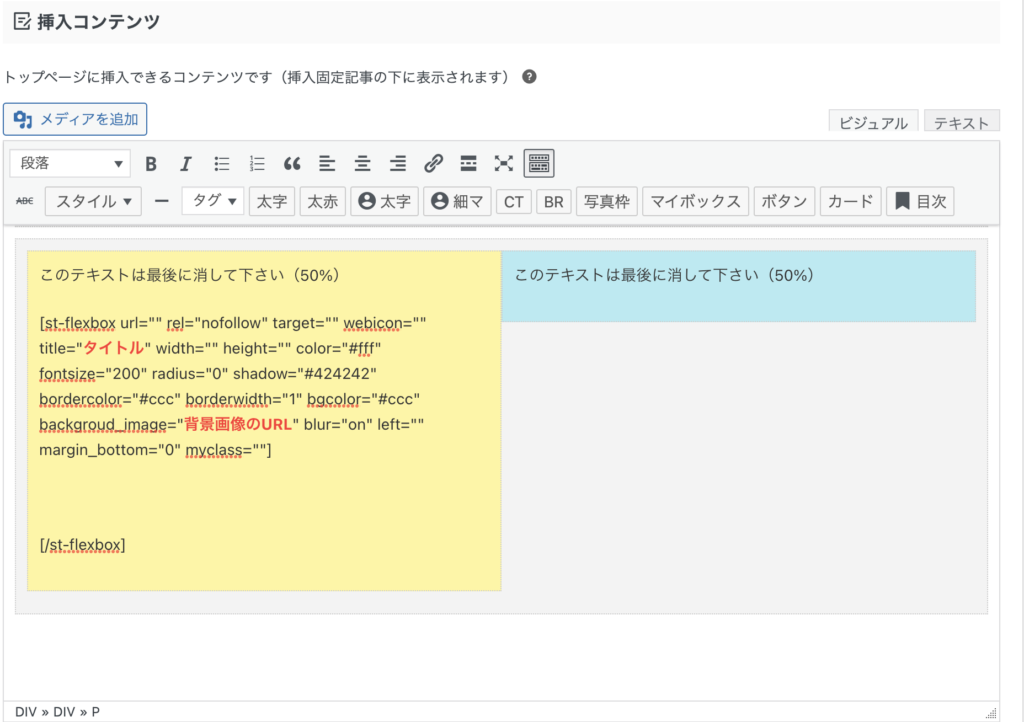Click the [st-flexbox opening shortcode line

(x=232, y=323)
